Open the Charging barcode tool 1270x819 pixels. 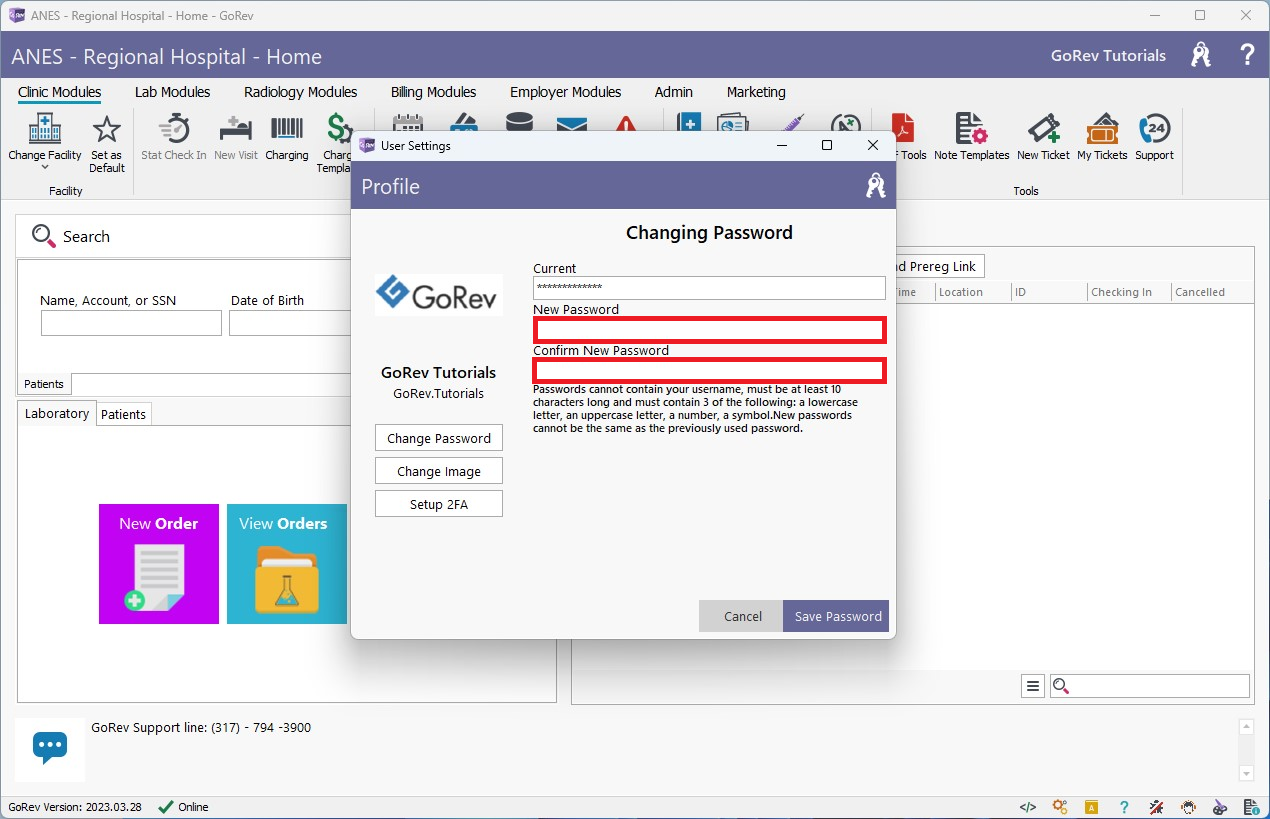(x=287, y=137)
